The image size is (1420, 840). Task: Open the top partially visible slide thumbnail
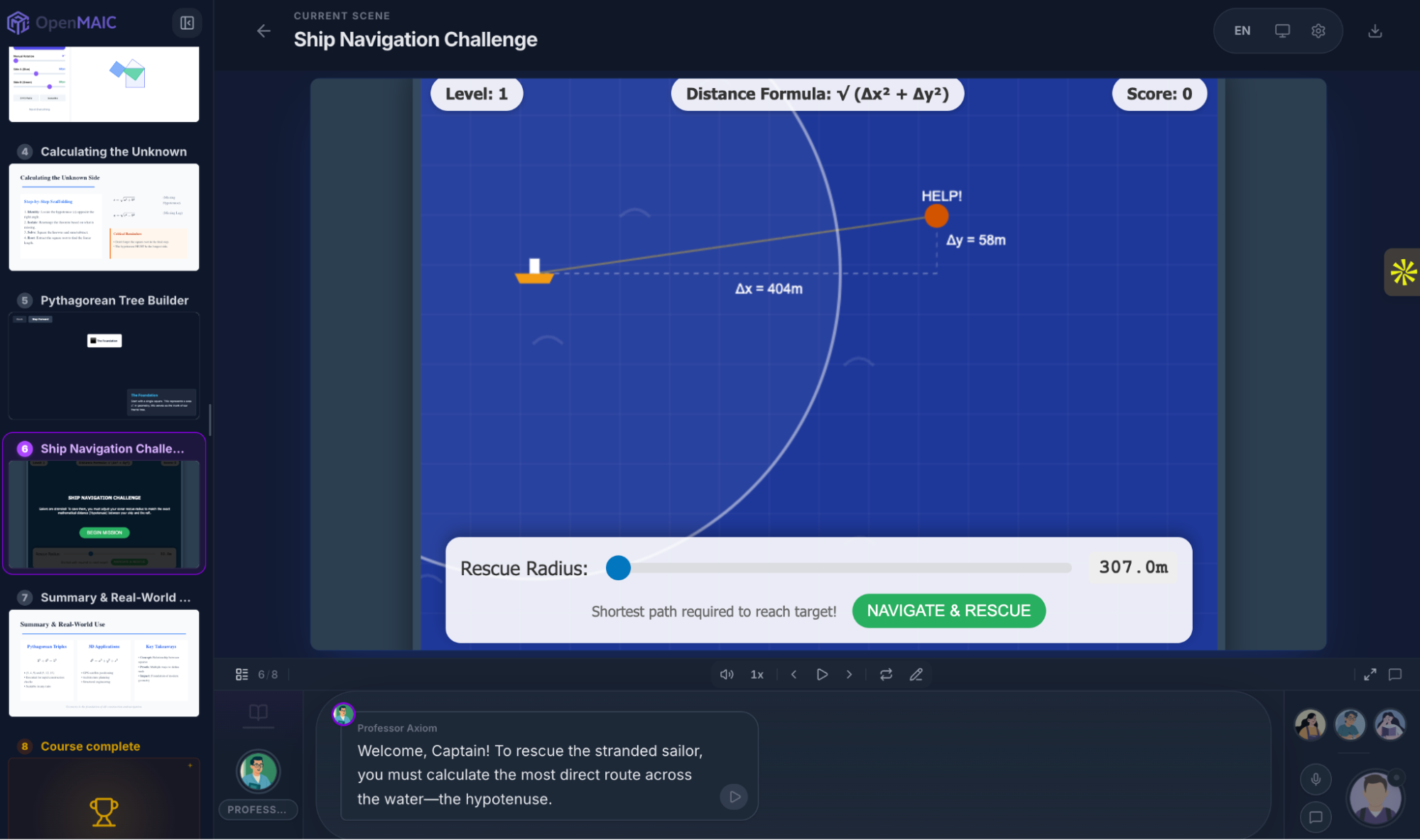coord(104,84)
